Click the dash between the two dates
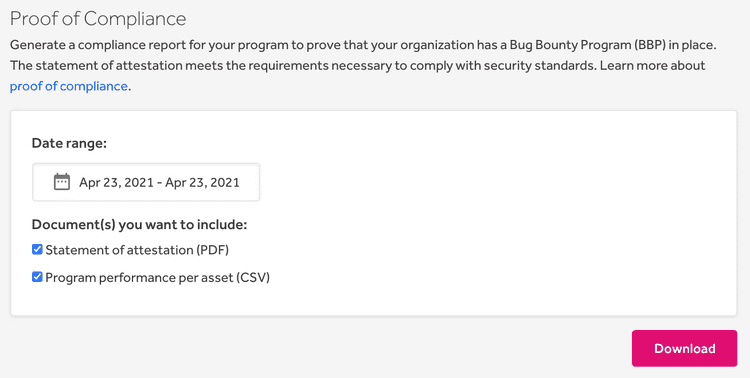Screen dimensions: 750x378 point(159,183)
